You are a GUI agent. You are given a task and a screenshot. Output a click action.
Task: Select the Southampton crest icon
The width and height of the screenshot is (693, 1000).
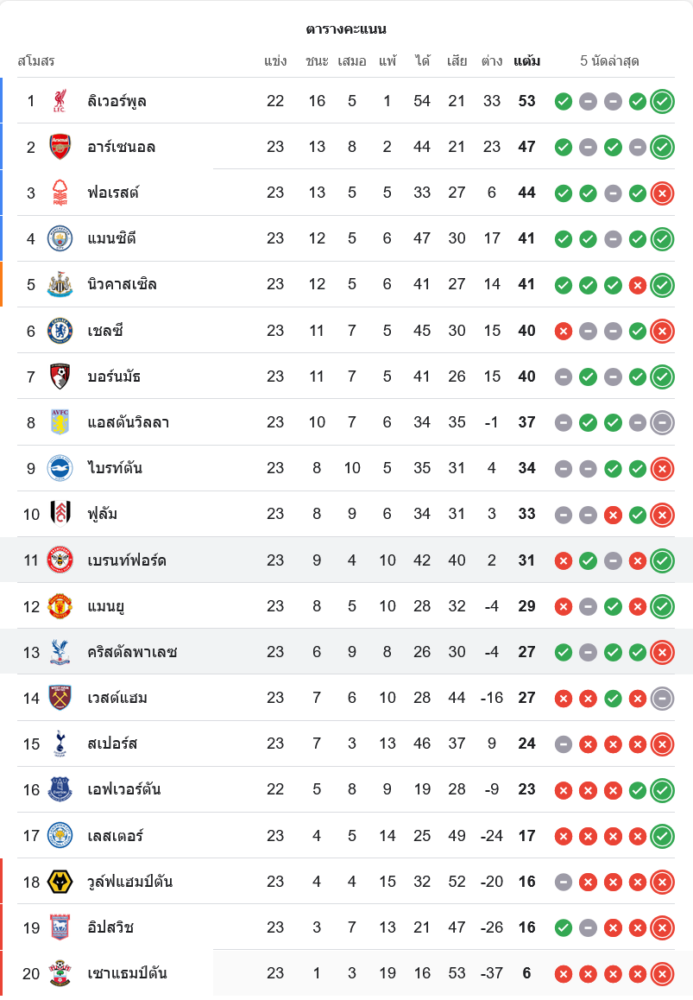coord(60,973)
